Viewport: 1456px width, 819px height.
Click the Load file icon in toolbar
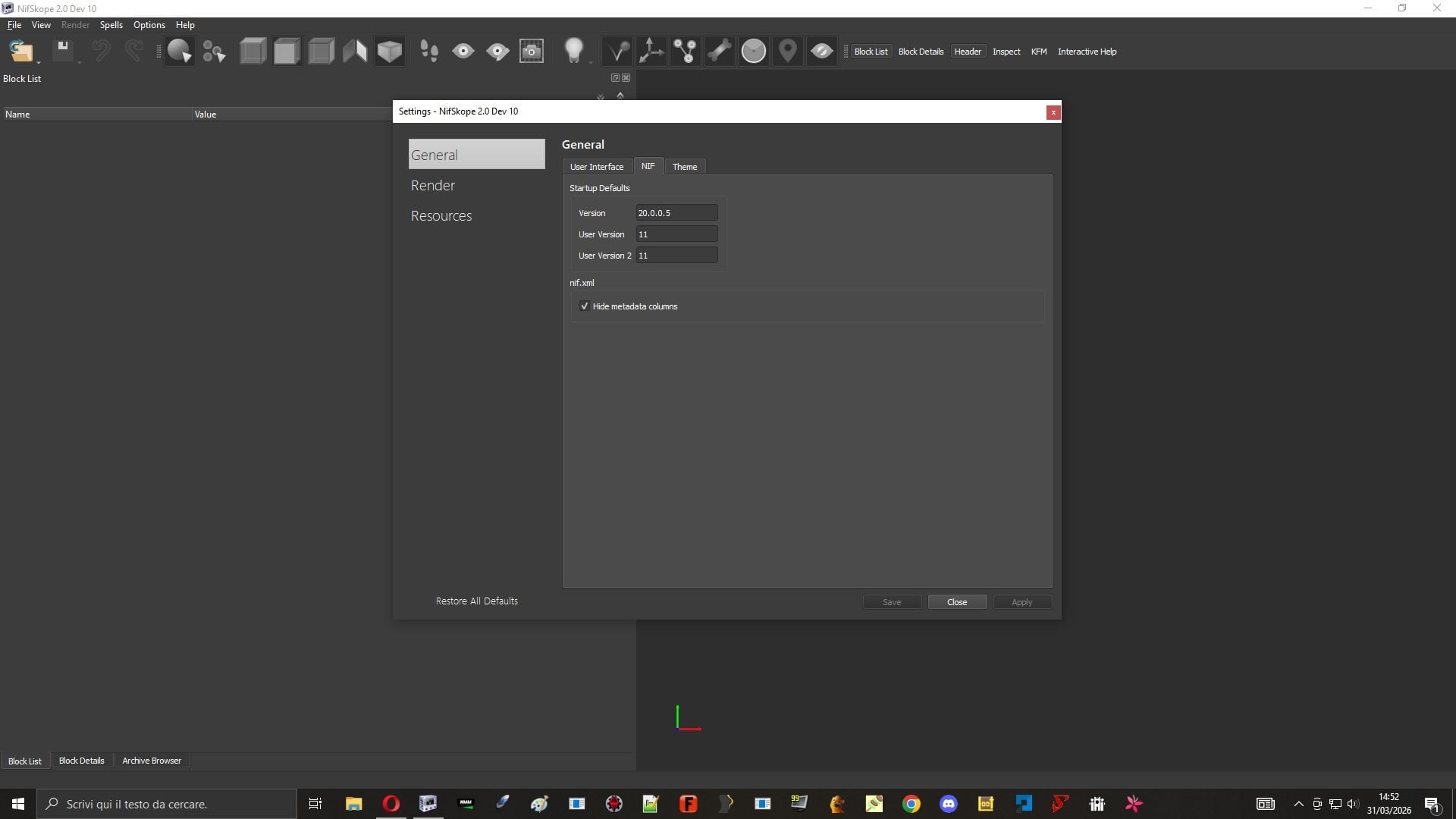(20, 52)
